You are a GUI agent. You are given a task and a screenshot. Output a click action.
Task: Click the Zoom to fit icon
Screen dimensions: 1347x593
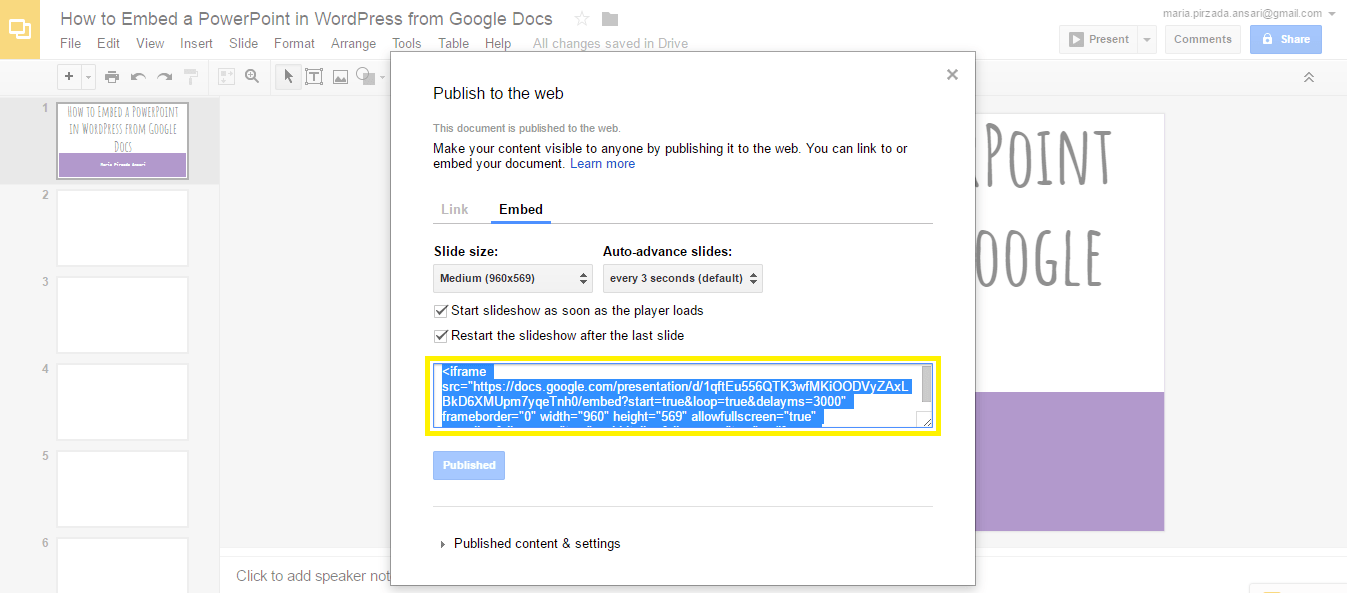tap(226, 76)
